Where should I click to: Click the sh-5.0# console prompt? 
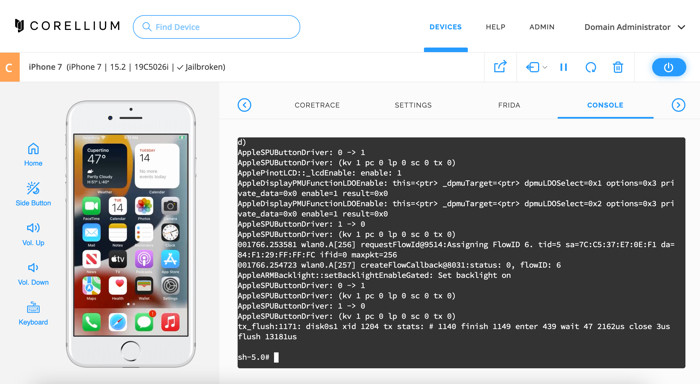[254, 357]
